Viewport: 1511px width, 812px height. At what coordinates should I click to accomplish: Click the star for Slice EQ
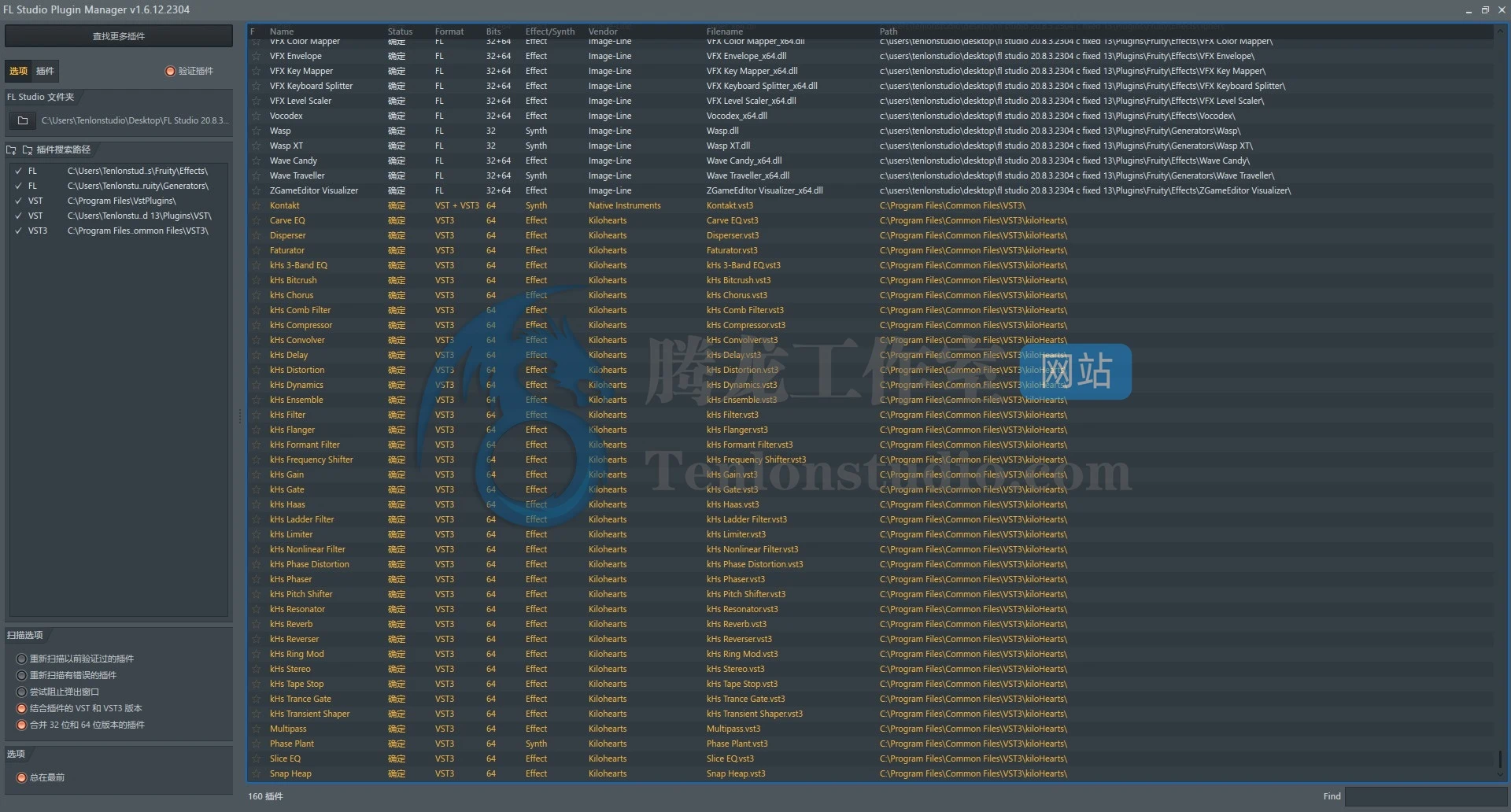[x=256, y=758]
